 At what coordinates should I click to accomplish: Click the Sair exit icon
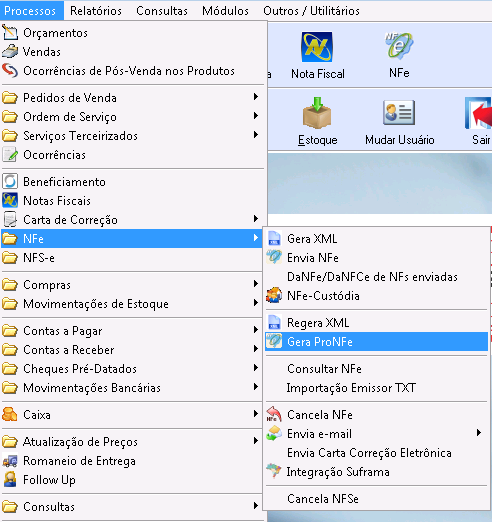pyautogui.click(x=478, y=113)
